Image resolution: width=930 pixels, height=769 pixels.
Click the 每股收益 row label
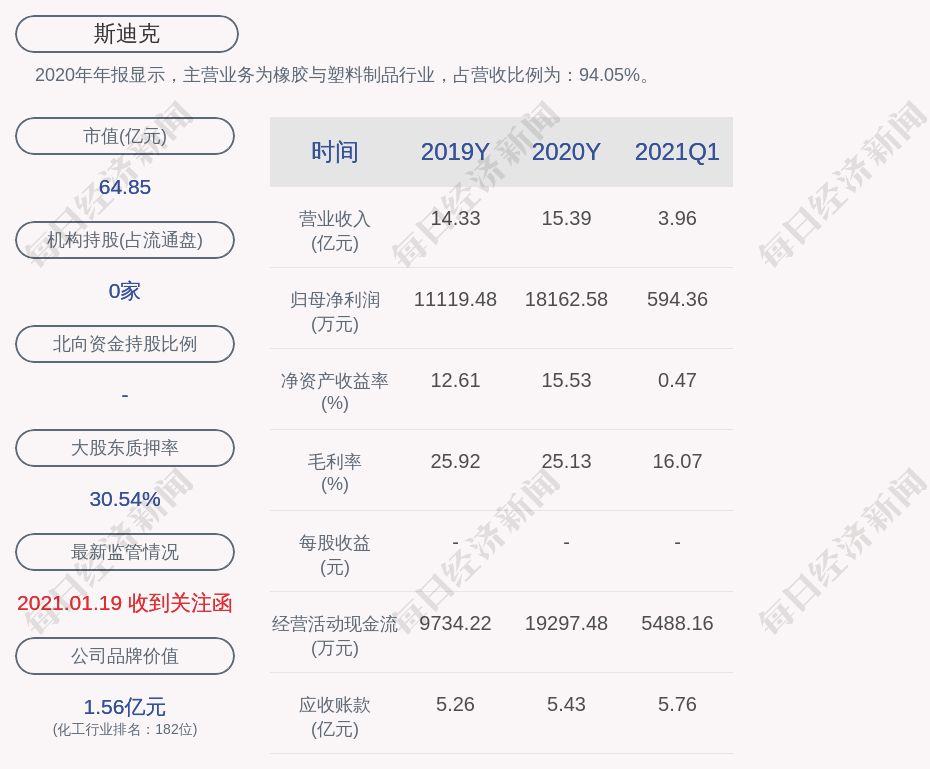pos(335,555)
